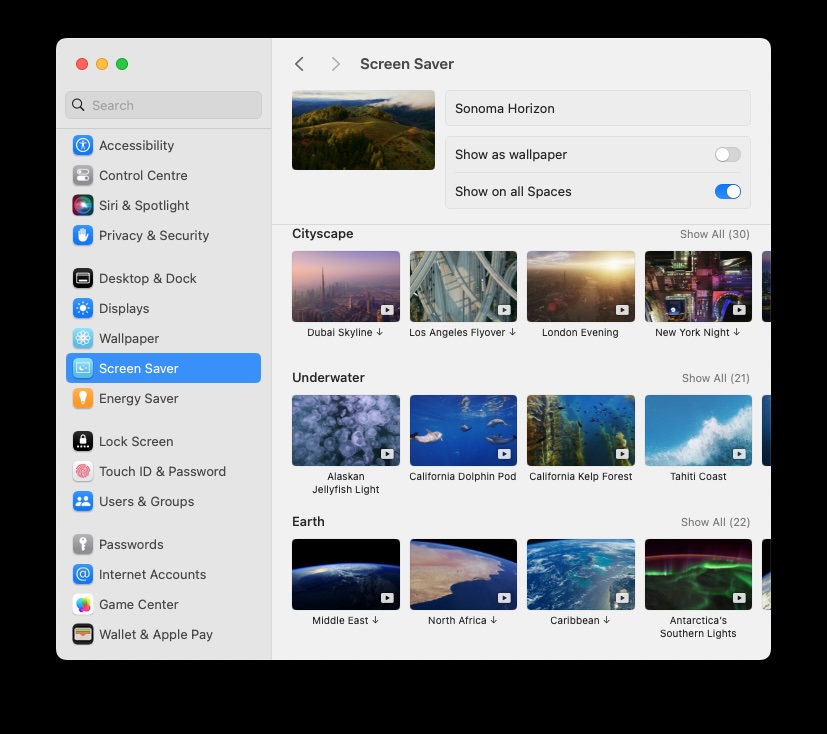Select the California Kelp Forest thumbnail
827x734 pixels.
click(x=581, y=430)
